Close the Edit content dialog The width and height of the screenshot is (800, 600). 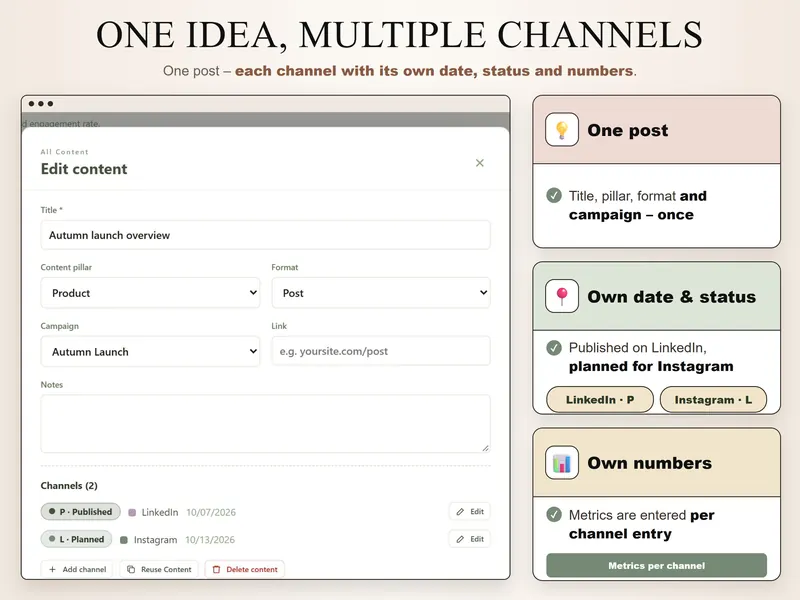(x=480, y=163)
